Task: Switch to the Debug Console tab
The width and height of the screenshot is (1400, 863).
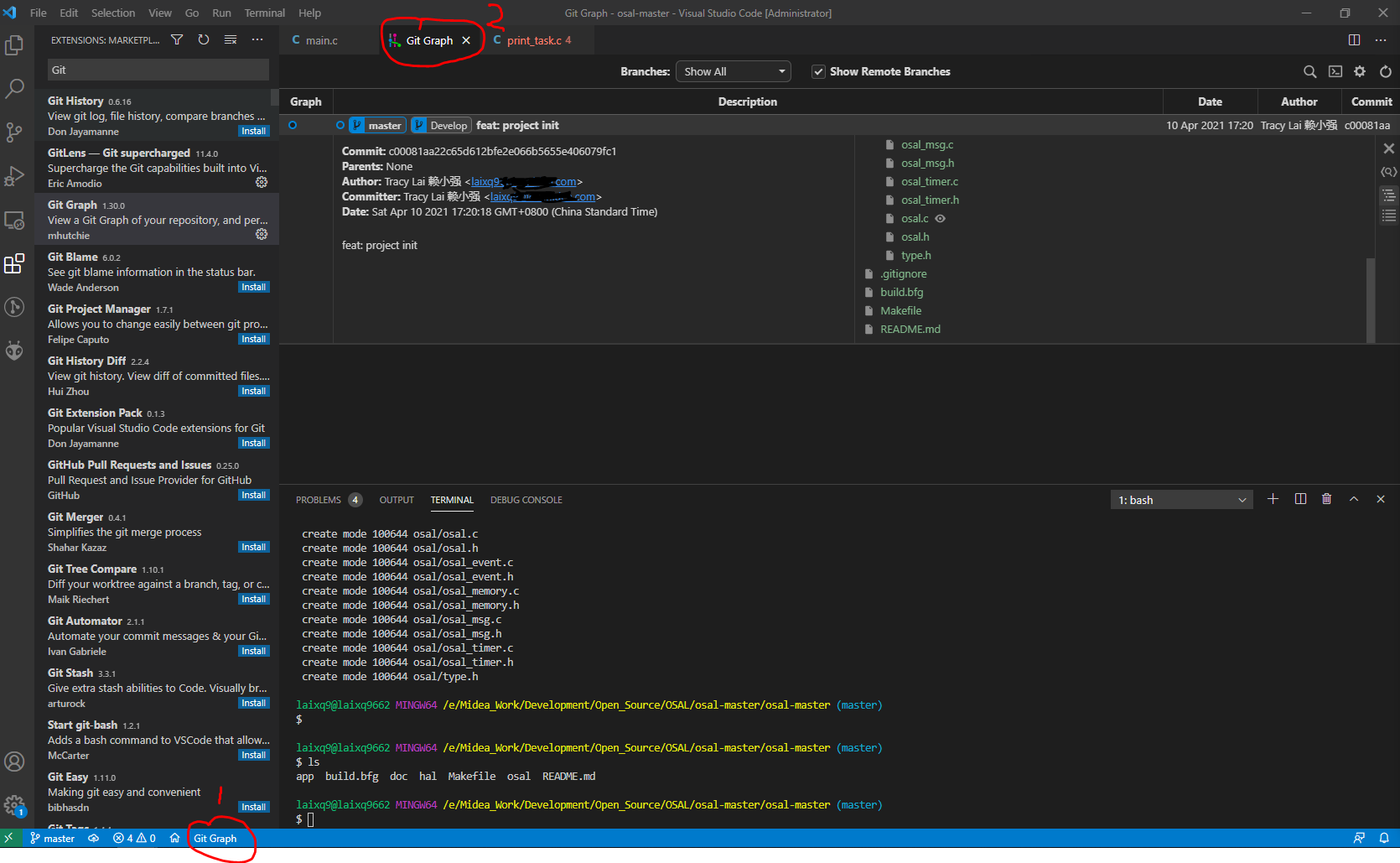Action: (x=526, y=500)
